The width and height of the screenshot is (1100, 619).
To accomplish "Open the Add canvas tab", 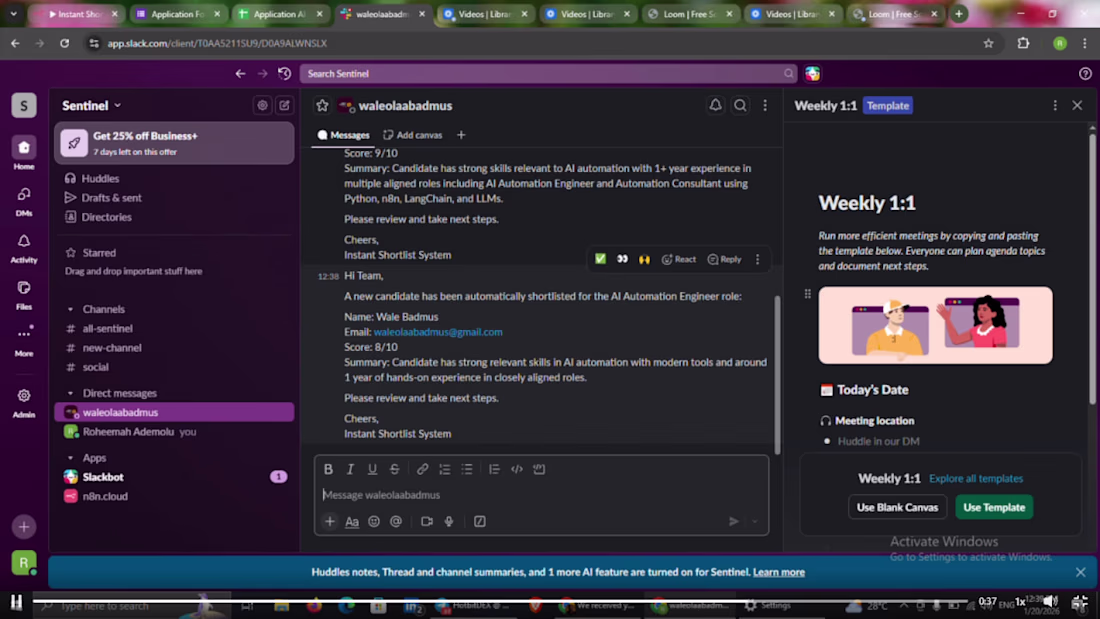I will coord(412,135).
